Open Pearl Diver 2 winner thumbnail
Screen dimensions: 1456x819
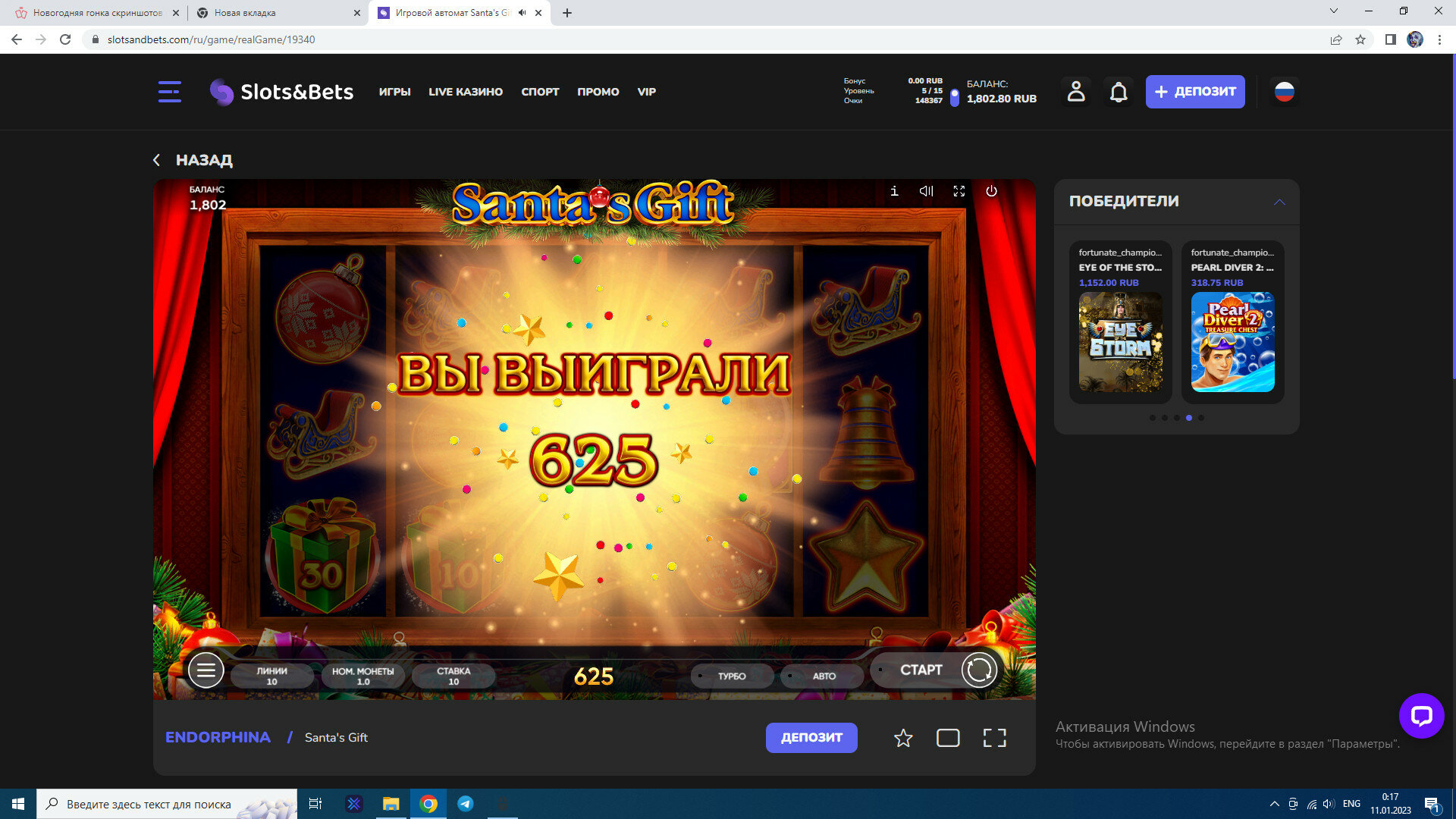tap(1232, 342)
